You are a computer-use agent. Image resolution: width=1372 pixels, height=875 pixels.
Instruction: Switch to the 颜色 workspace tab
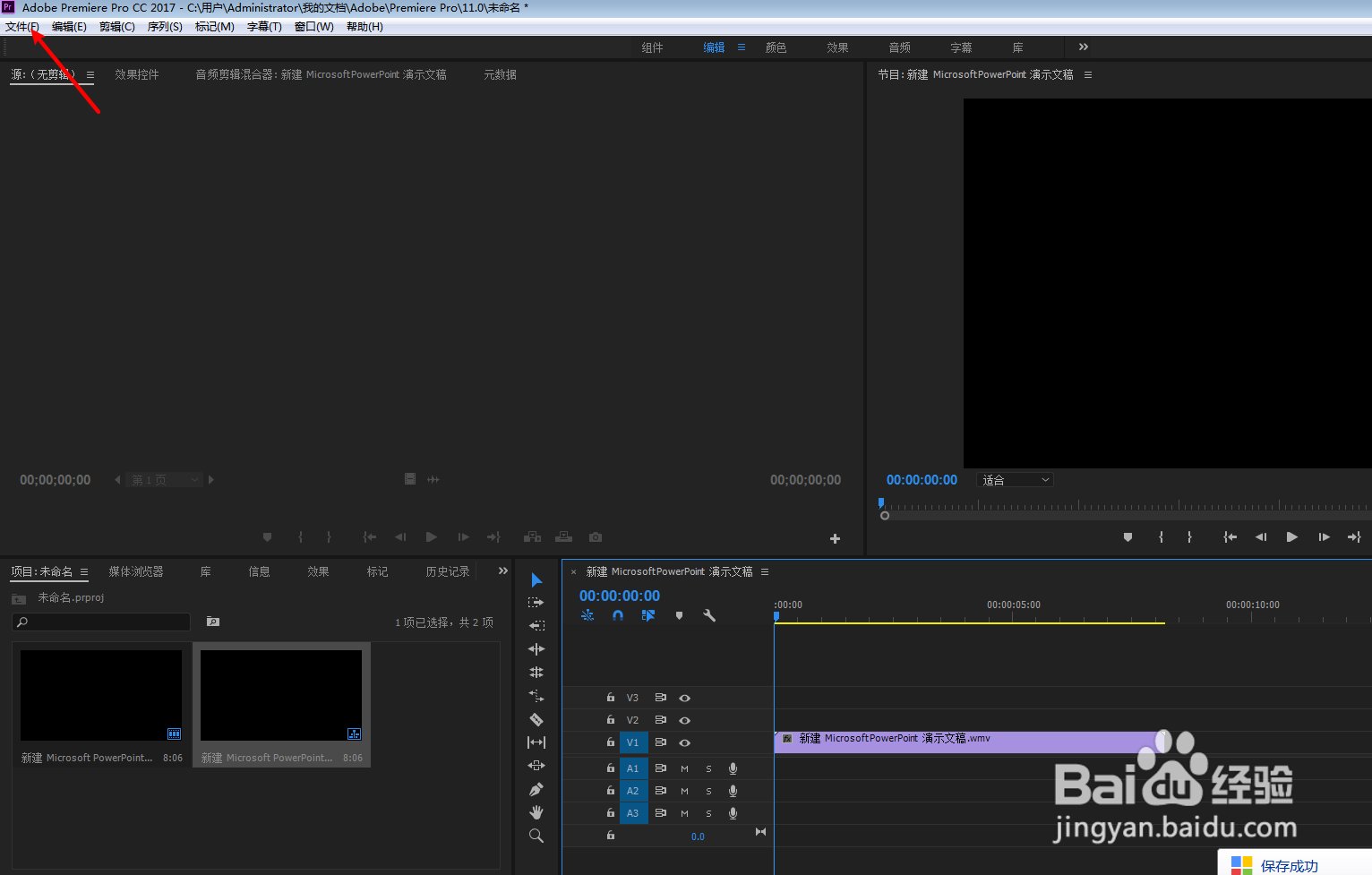click(x=776, y=47)
